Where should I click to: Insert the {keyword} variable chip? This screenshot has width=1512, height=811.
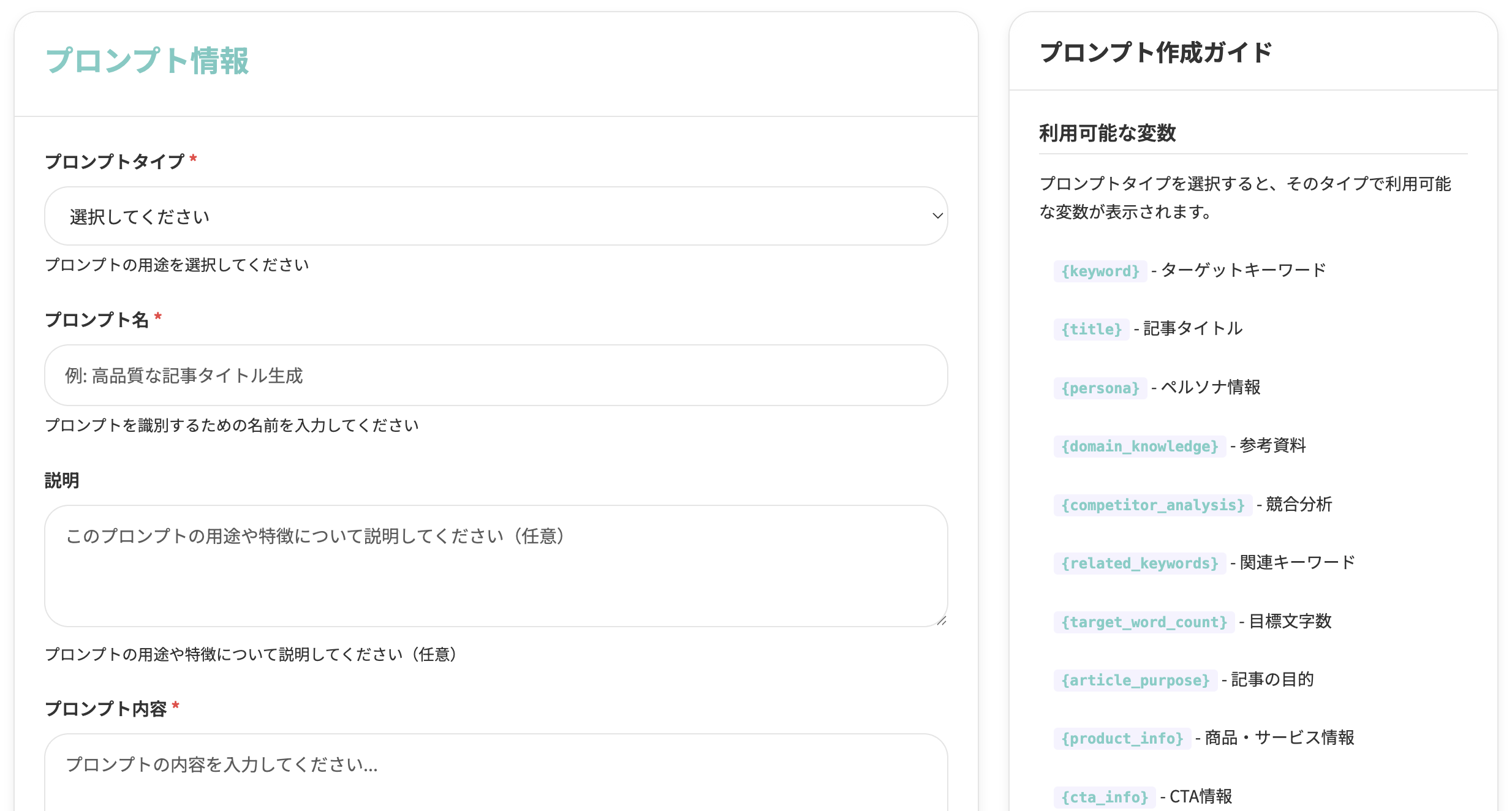[x=1101, y=270]
